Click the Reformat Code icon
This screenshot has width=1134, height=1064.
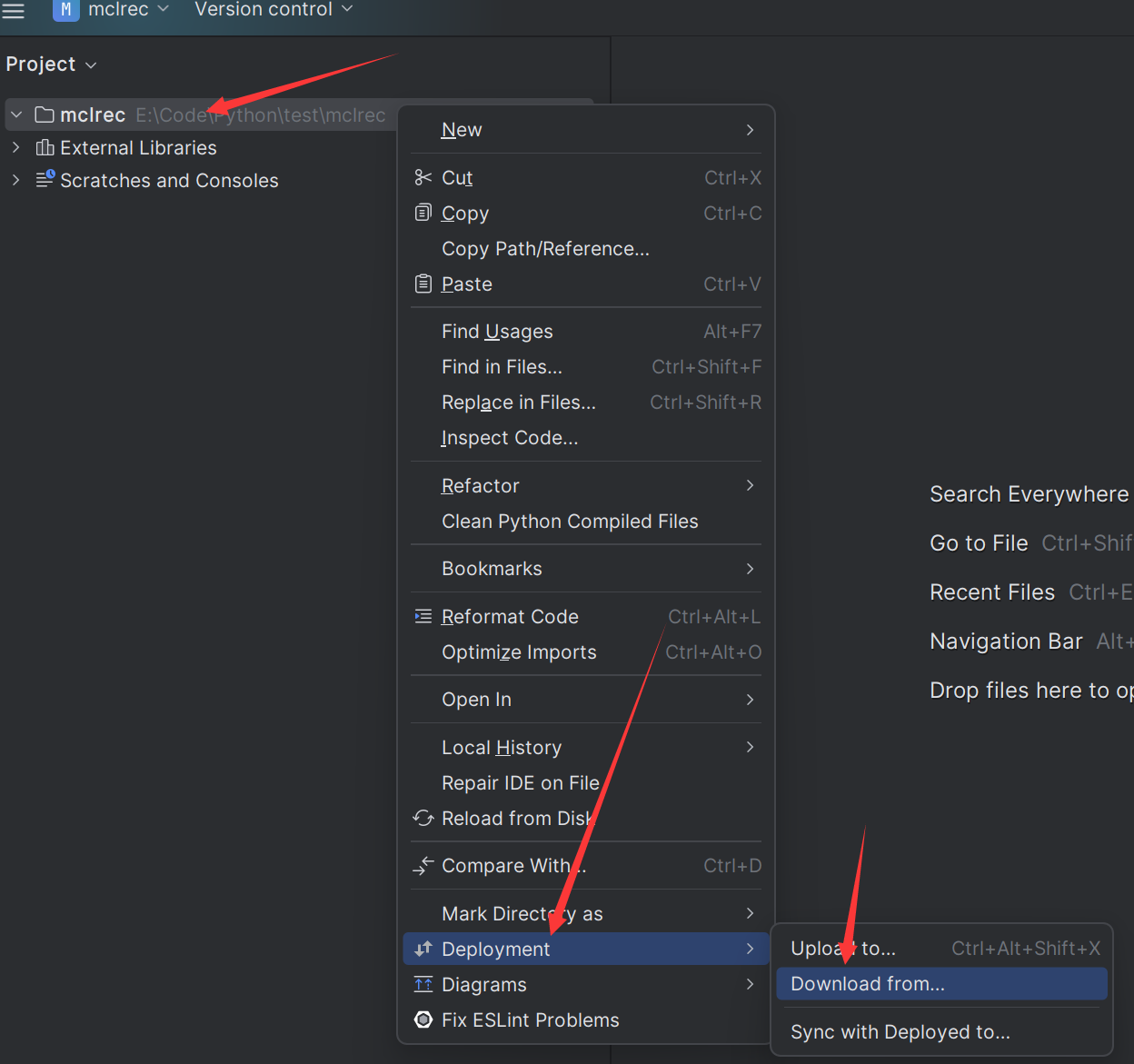click(423, 617)
